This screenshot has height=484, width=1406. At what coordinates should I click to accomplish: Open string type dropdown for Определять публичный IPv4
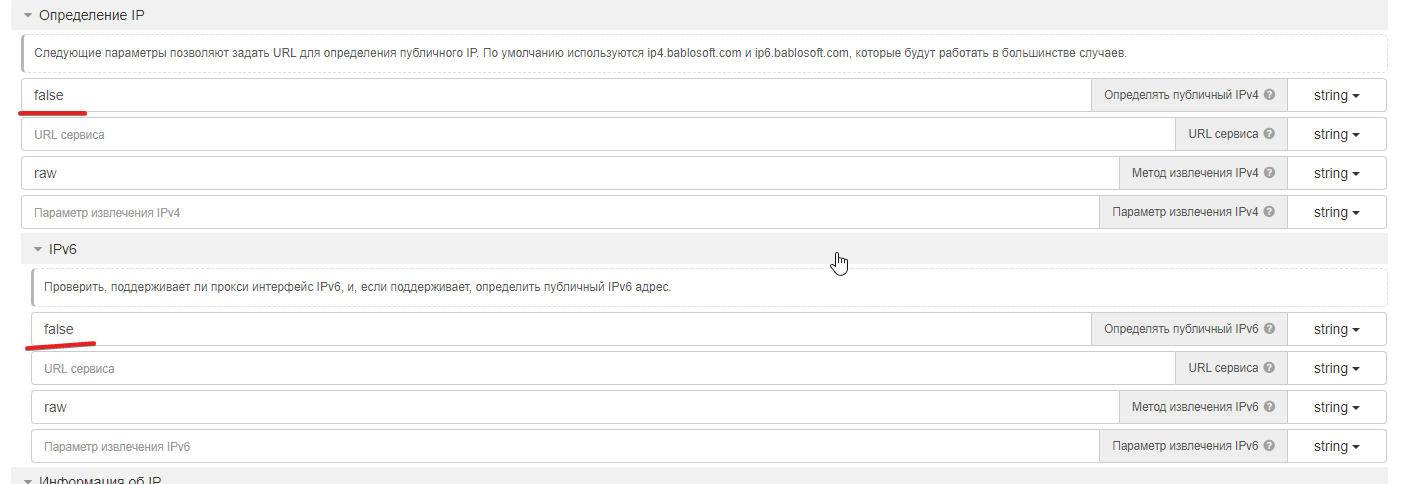[1337, 95]
